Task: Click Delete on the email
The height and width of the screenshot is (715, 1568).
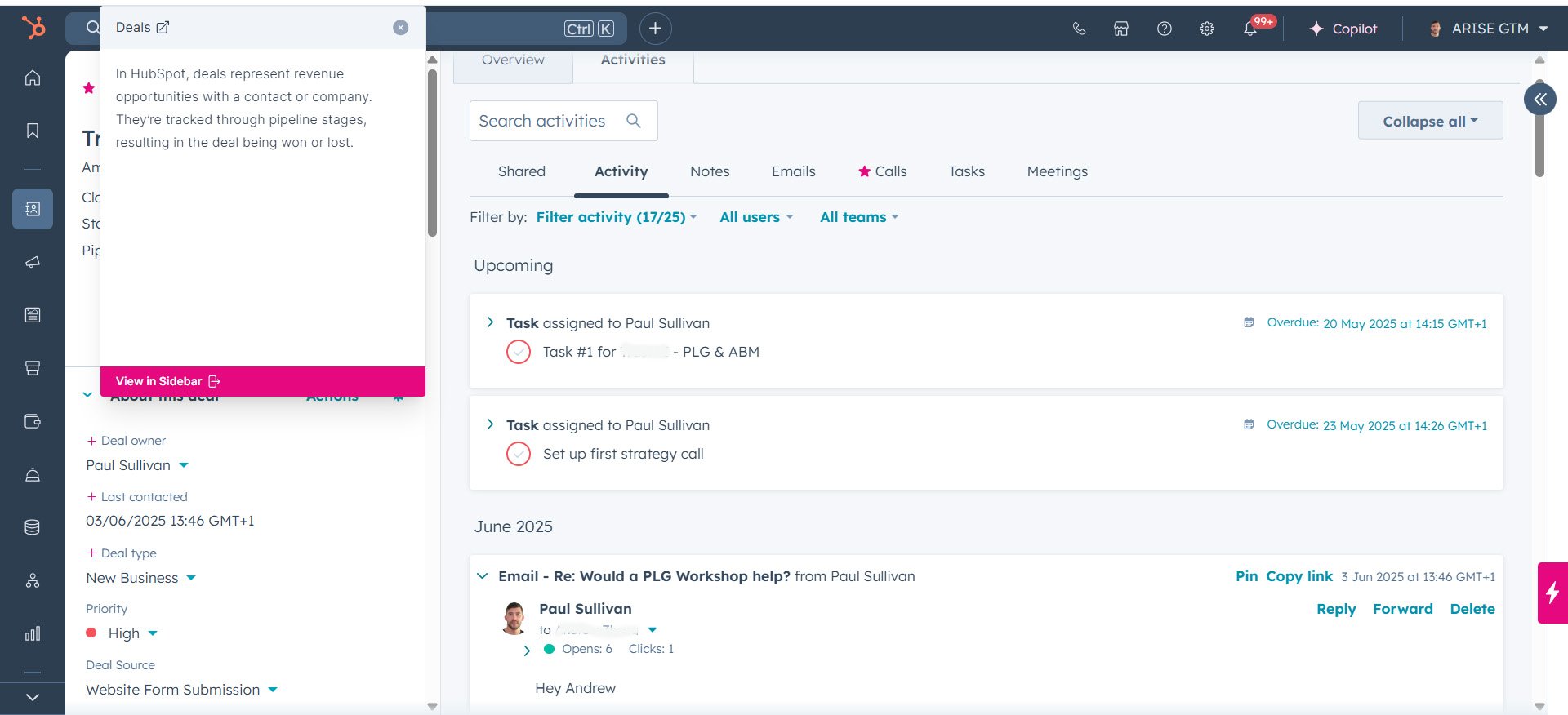Action: (1472, 609)
